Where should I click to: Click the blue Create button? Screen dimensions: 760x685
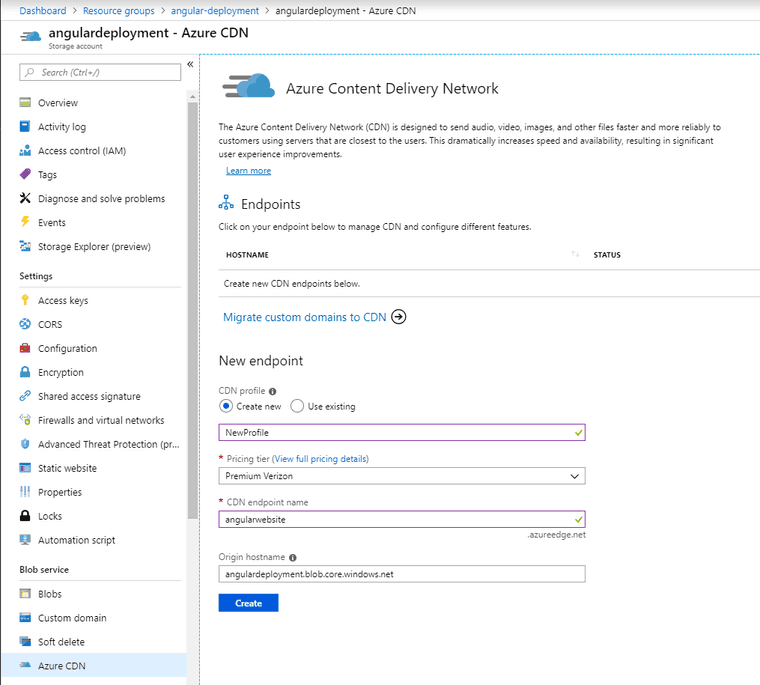coord(248,603)
